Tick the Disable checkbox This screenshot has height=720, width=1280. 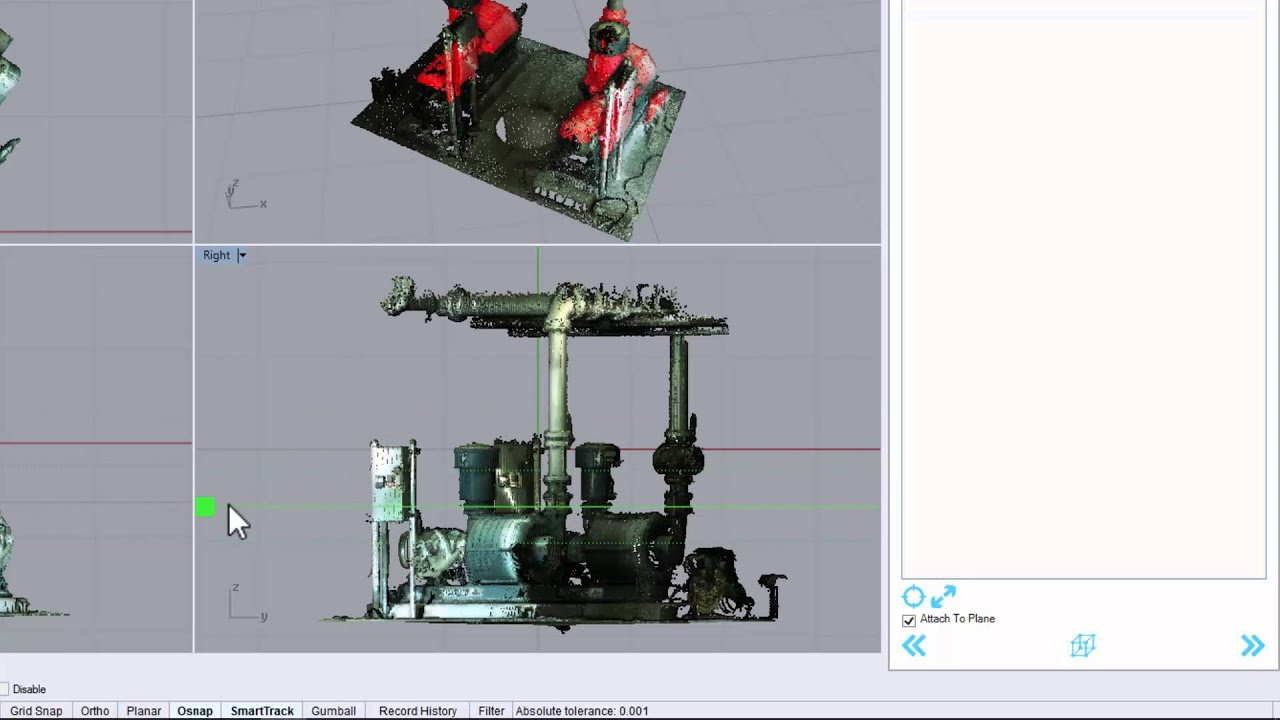pos(4,689)
